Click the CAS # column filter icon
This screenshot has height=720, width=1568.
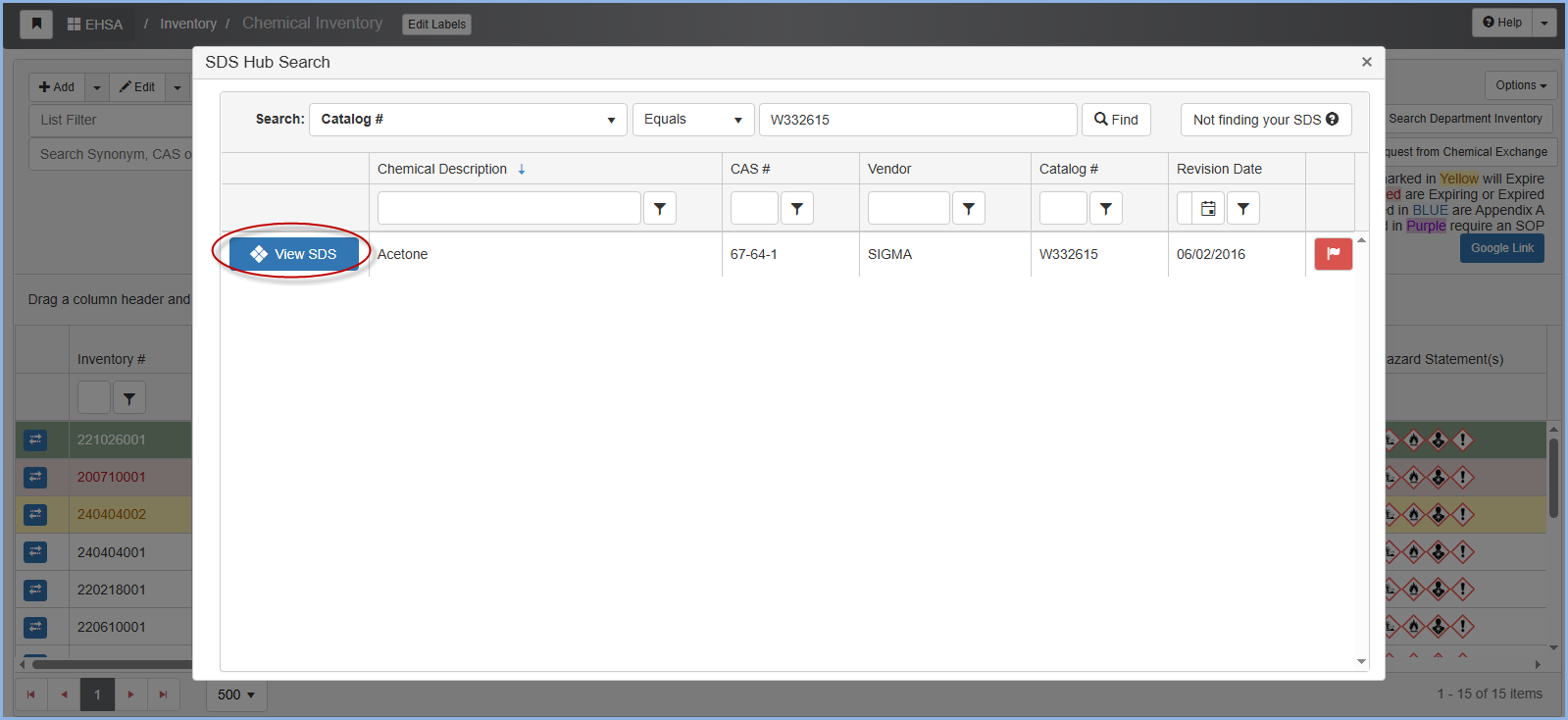(x=797, y=208)
